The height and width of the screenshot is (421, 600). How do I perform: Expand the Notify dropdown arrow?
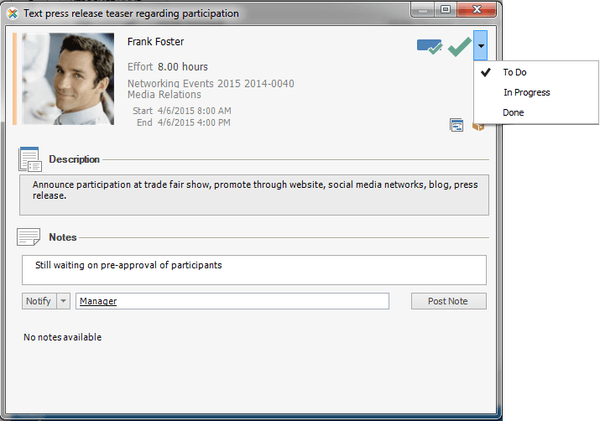click(64, 301)
